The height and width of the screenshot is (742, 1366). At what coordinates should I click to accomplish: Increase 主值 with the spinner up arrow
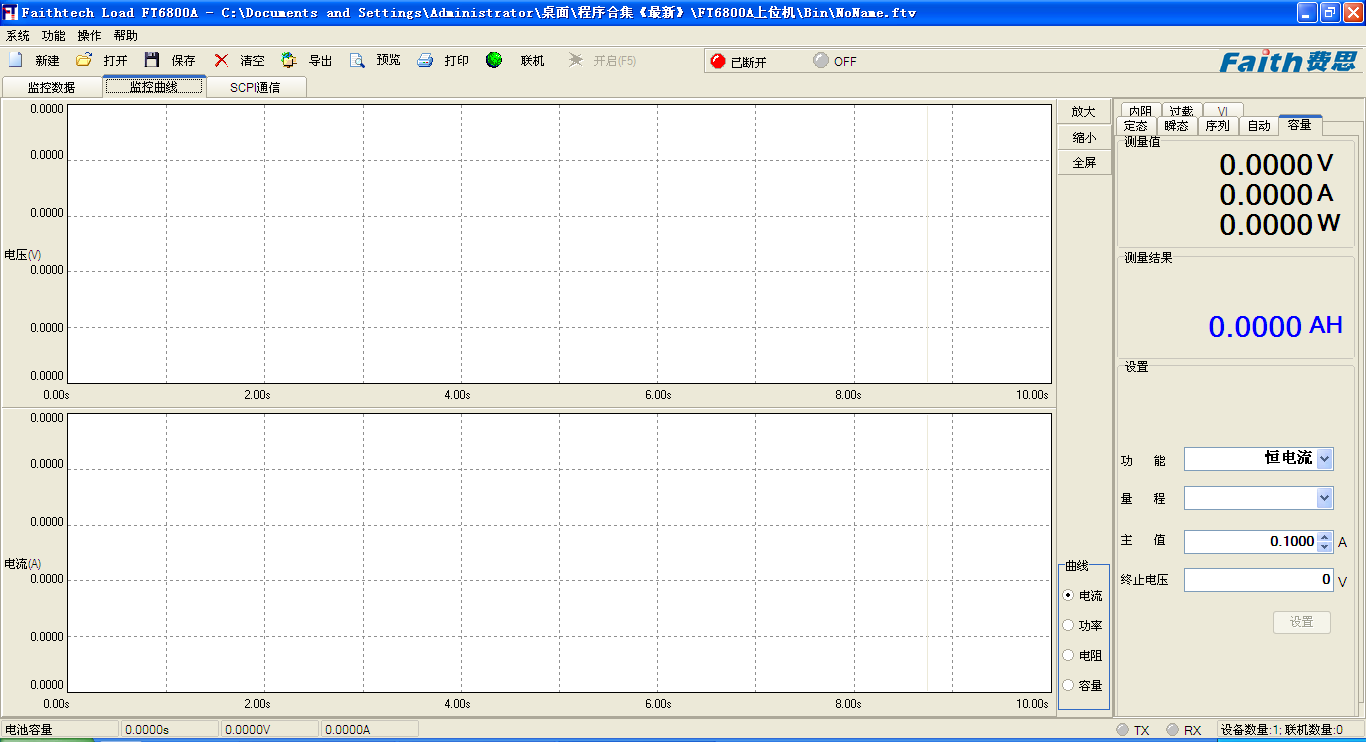click(x=1325, y=536)
